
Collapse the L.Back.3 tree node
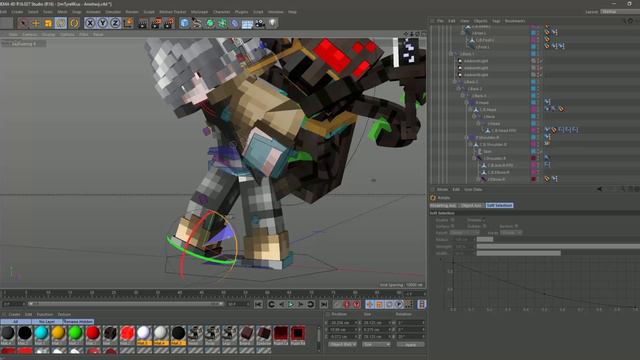pyautogui.click(x=459, y=89)
